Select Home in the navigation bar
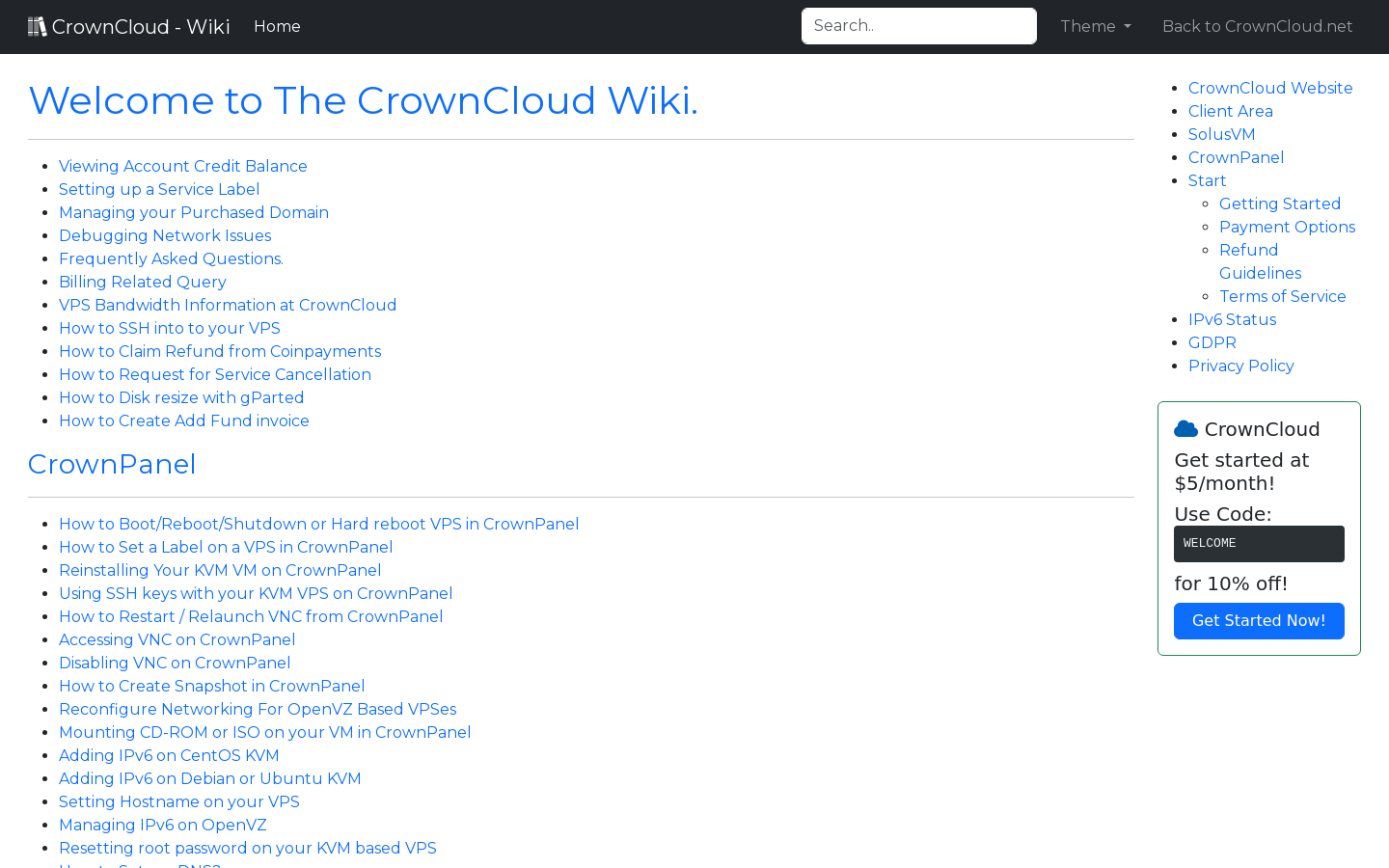Viewport: 1389px width, 868px height. tap(277, 26)
